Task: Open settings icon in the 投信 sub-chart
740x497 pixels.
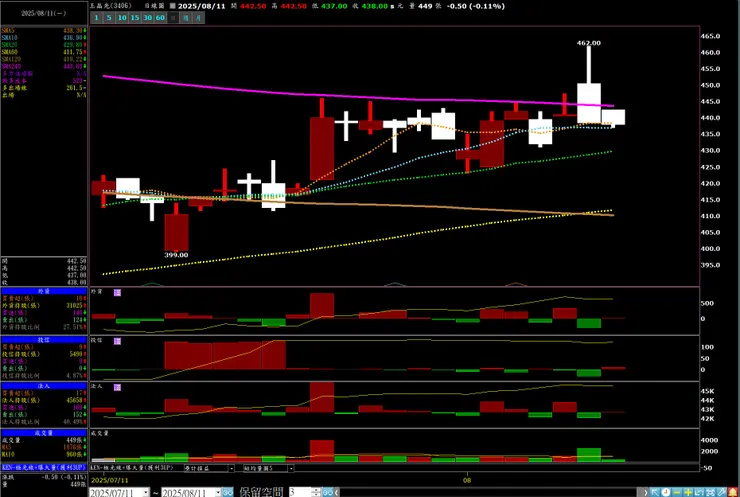Action: pyautogui.click(x=118, y=341)
